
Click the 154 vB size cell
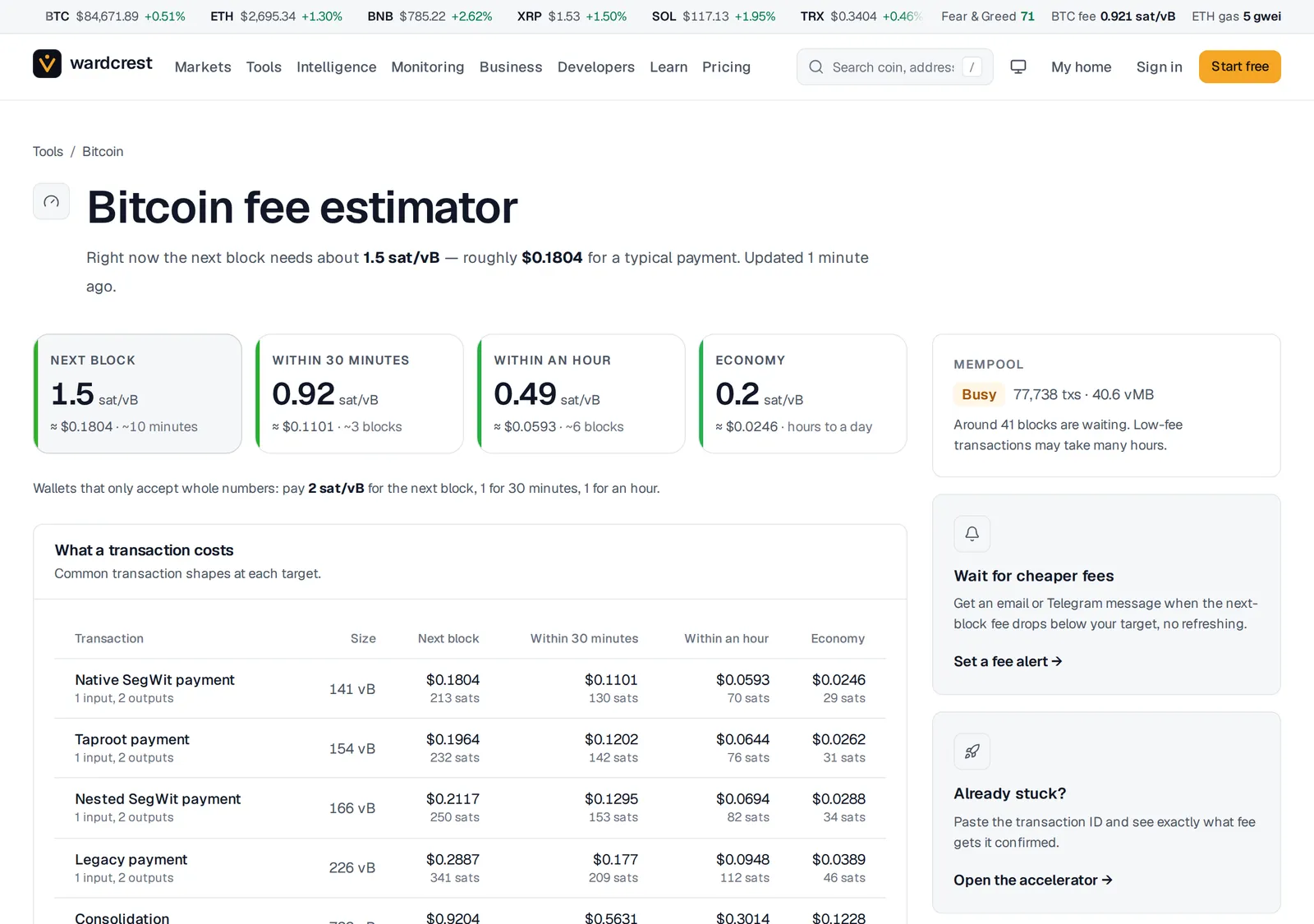click(352, 749)
